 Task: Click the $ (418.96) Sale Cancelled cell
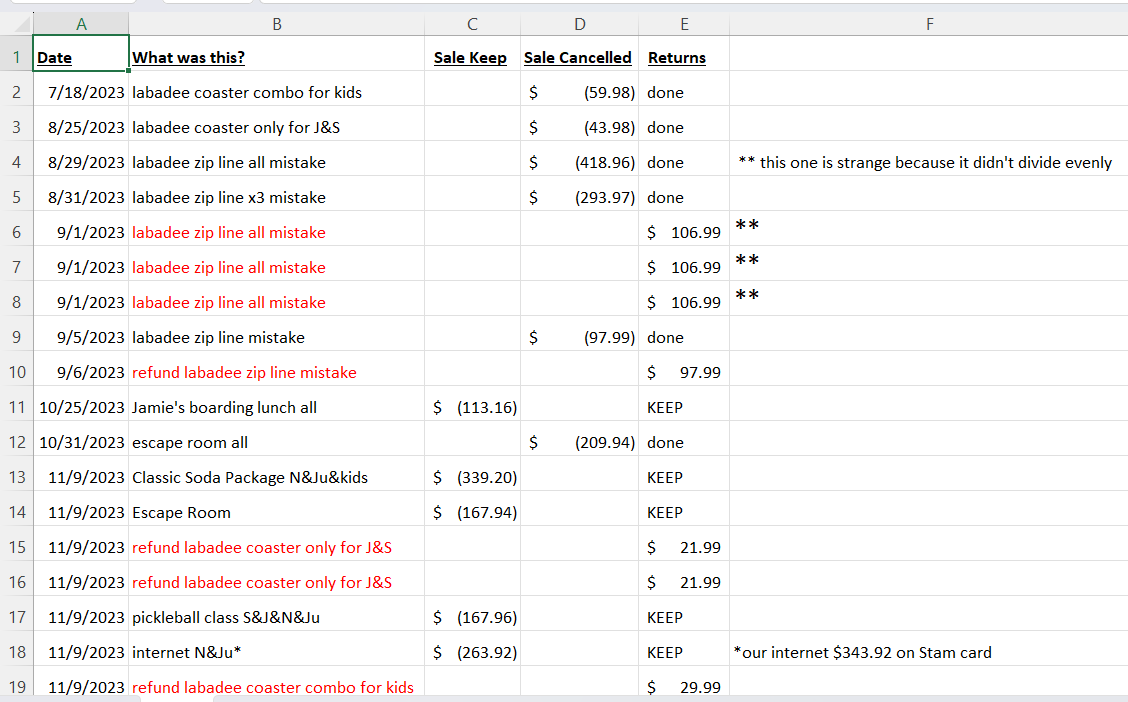[x=579, y=162]
